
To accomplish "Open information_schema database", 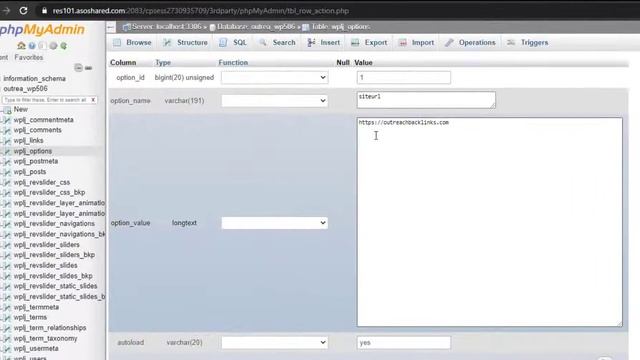I will [34, 78].
